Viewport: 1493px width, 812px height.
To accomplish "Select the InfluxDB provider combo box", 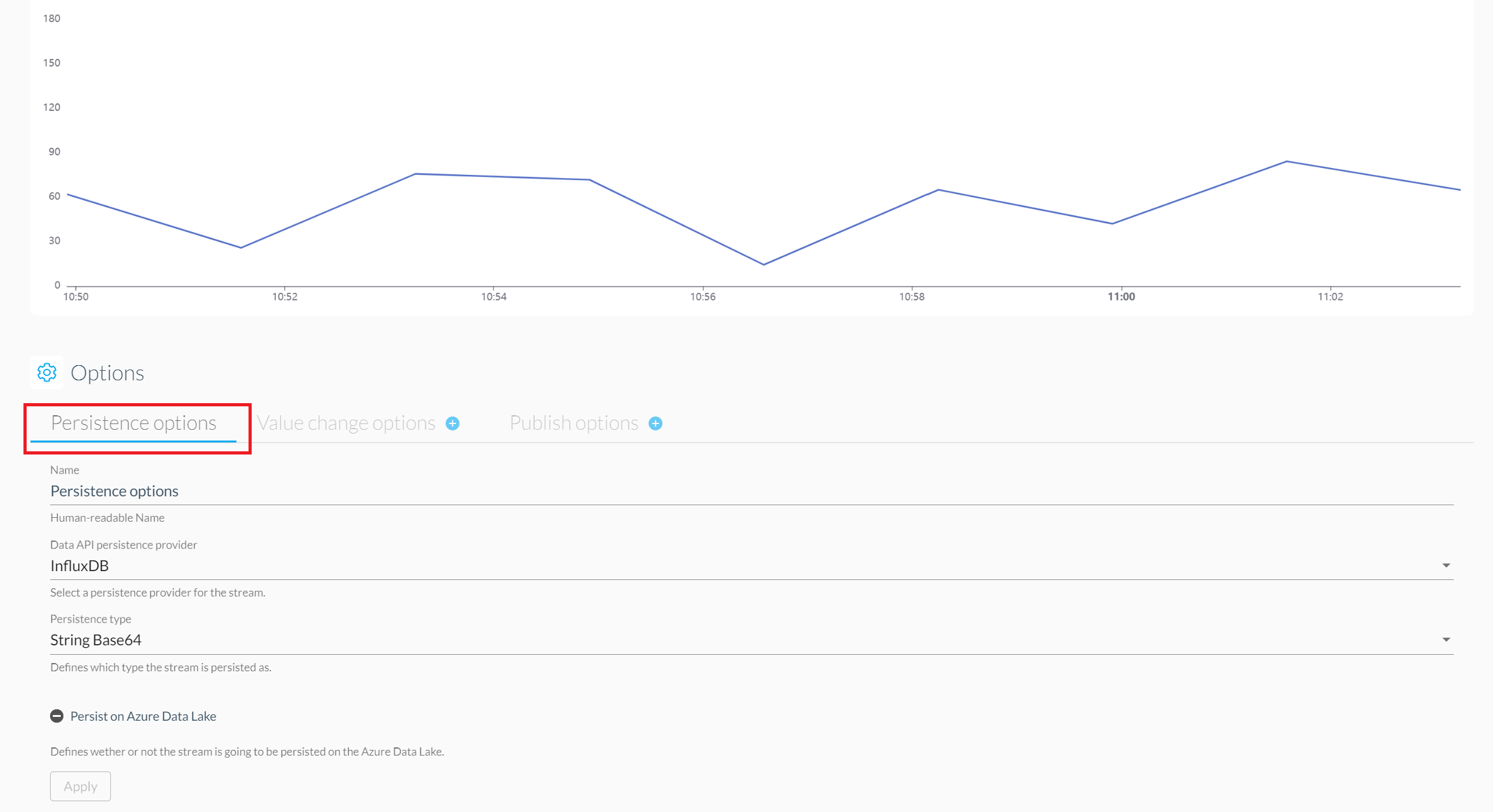I will [752, 566].
